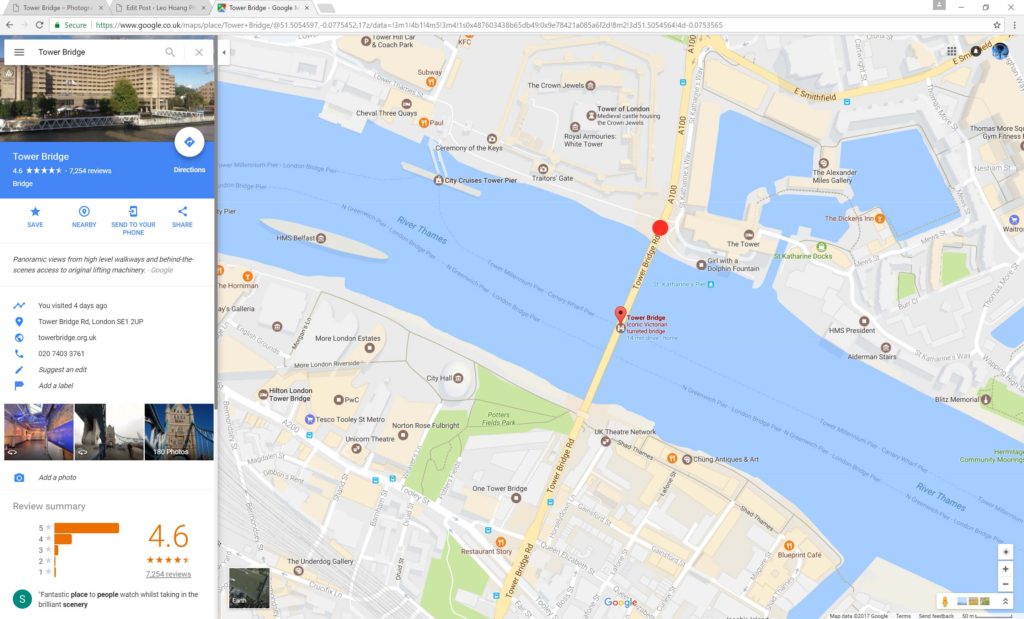This screenshot has width=1024, height=619.
Task: Click the Tower Bridge search field
Action: pyautogui.click(x=95, y=52)
